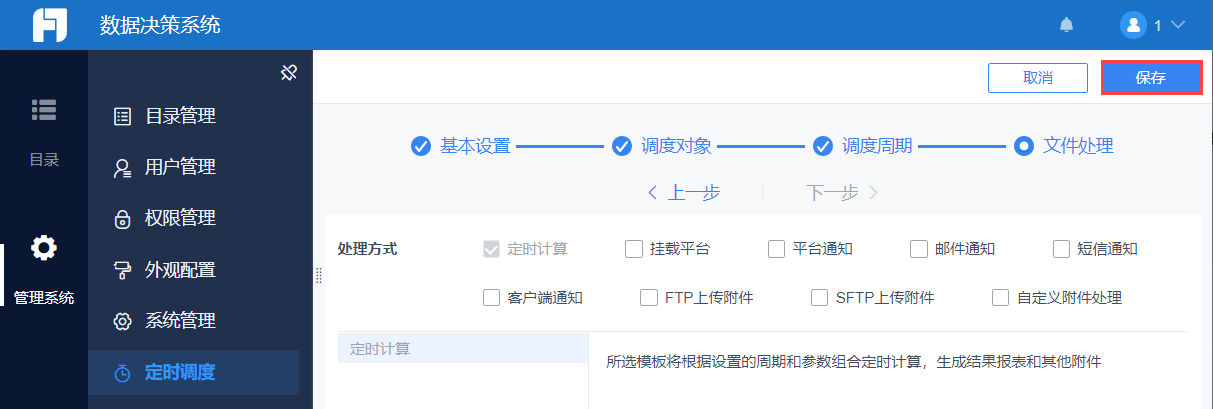Click the 基本设置 checkmark circle
The width and height of the screenshot is (1213, 409).
(421, 146)
